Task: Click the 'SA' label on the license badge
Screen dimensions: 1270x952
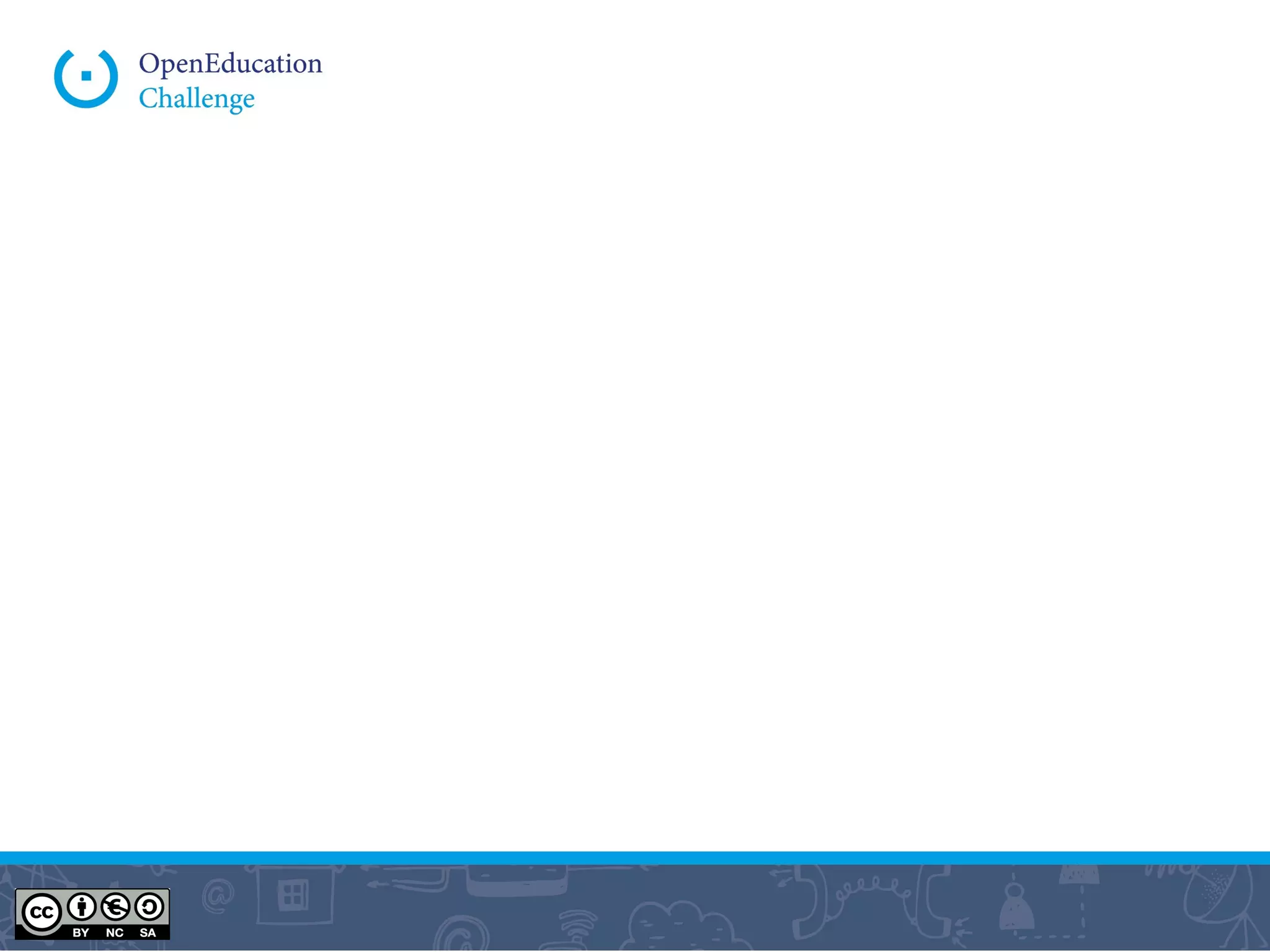Action: 148,933
